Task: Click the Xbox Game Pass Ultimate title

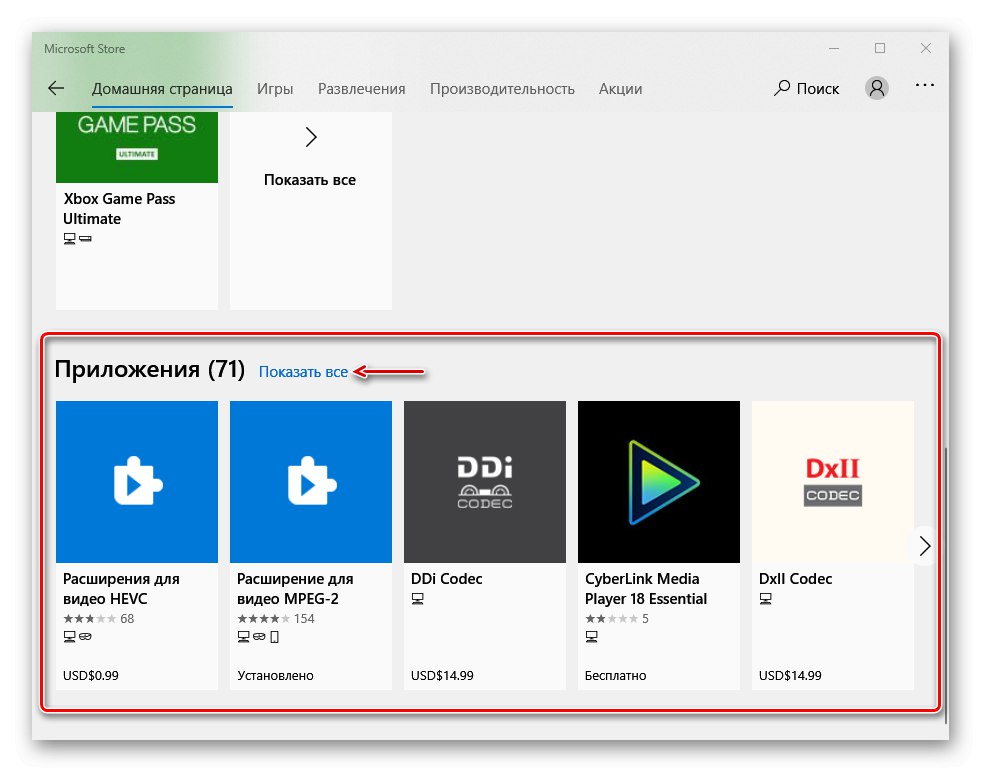Action: tap(119, 208)
